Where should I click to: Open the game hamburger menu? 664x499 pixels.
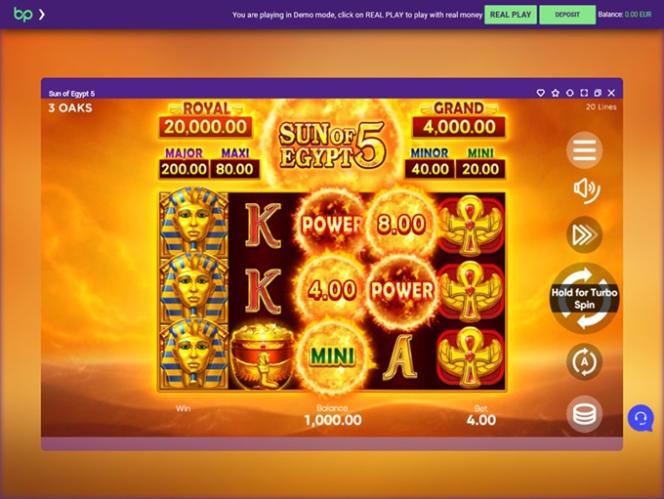(584, 150)
